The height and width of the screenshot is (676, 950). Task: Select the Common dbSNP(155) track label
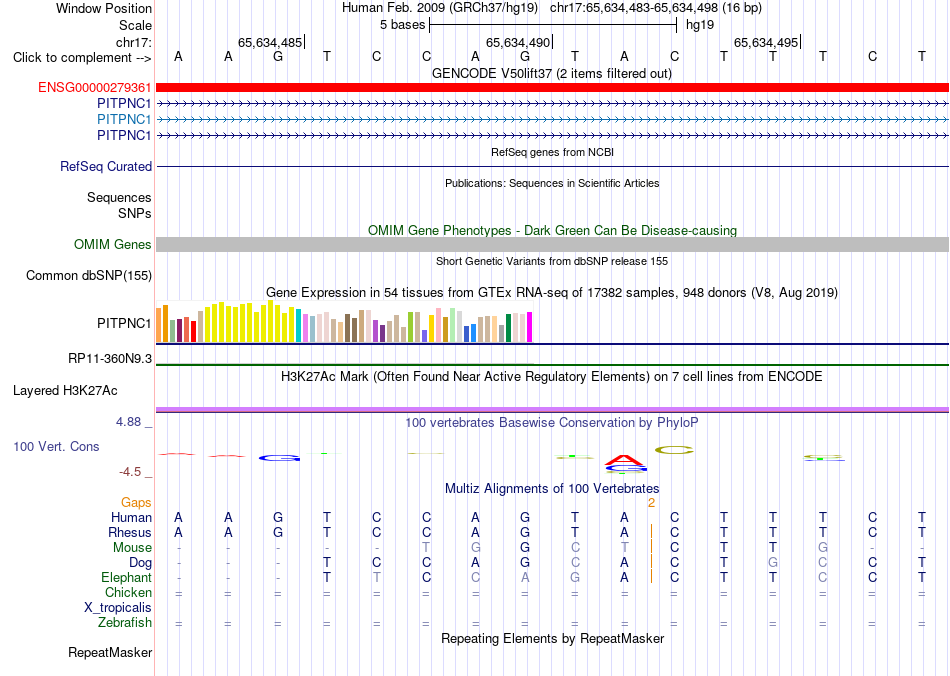88,275
